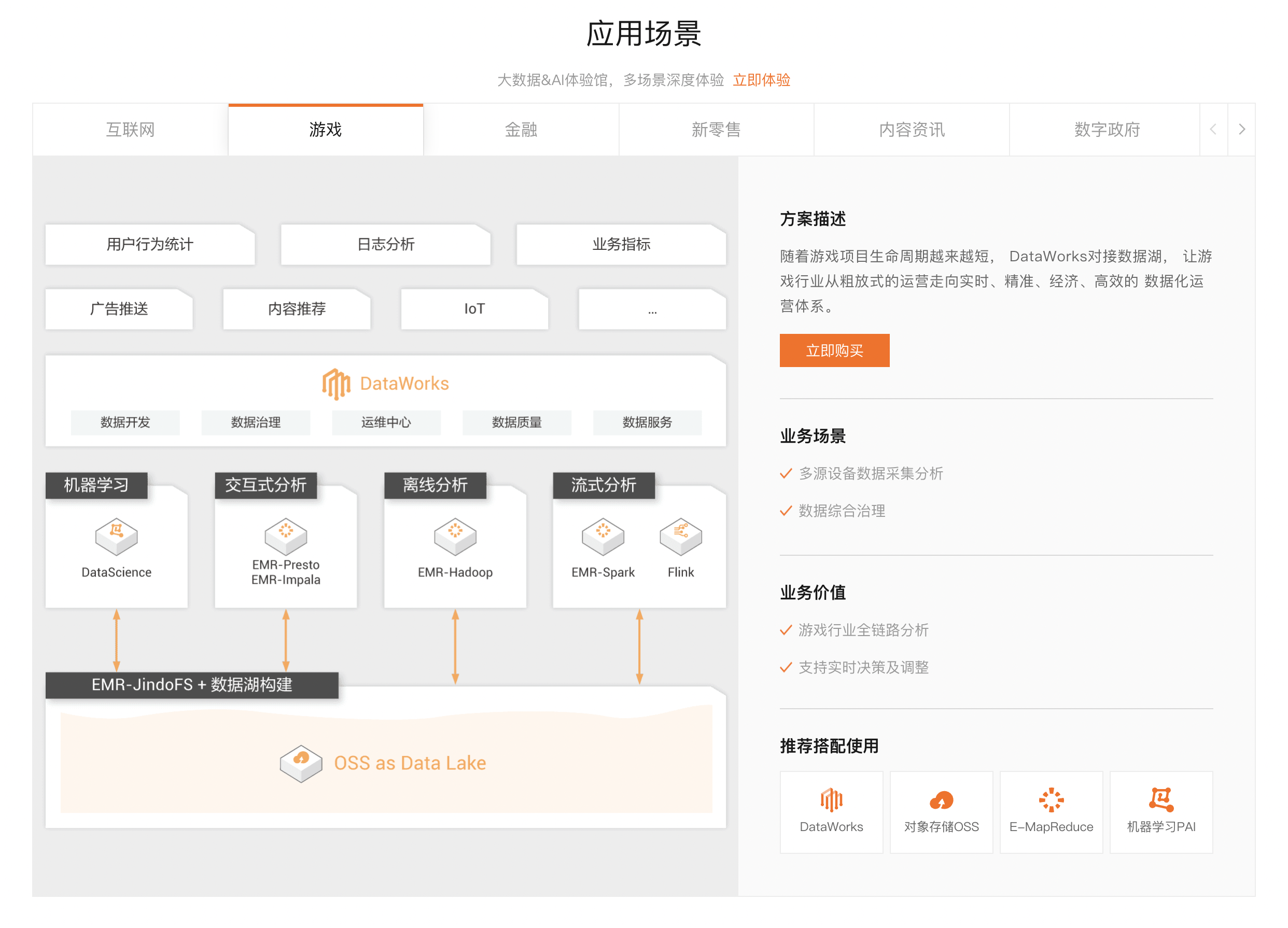Open the 机器学习PAI recommended product card
1288x928 pixels.
coord(1161,811)
